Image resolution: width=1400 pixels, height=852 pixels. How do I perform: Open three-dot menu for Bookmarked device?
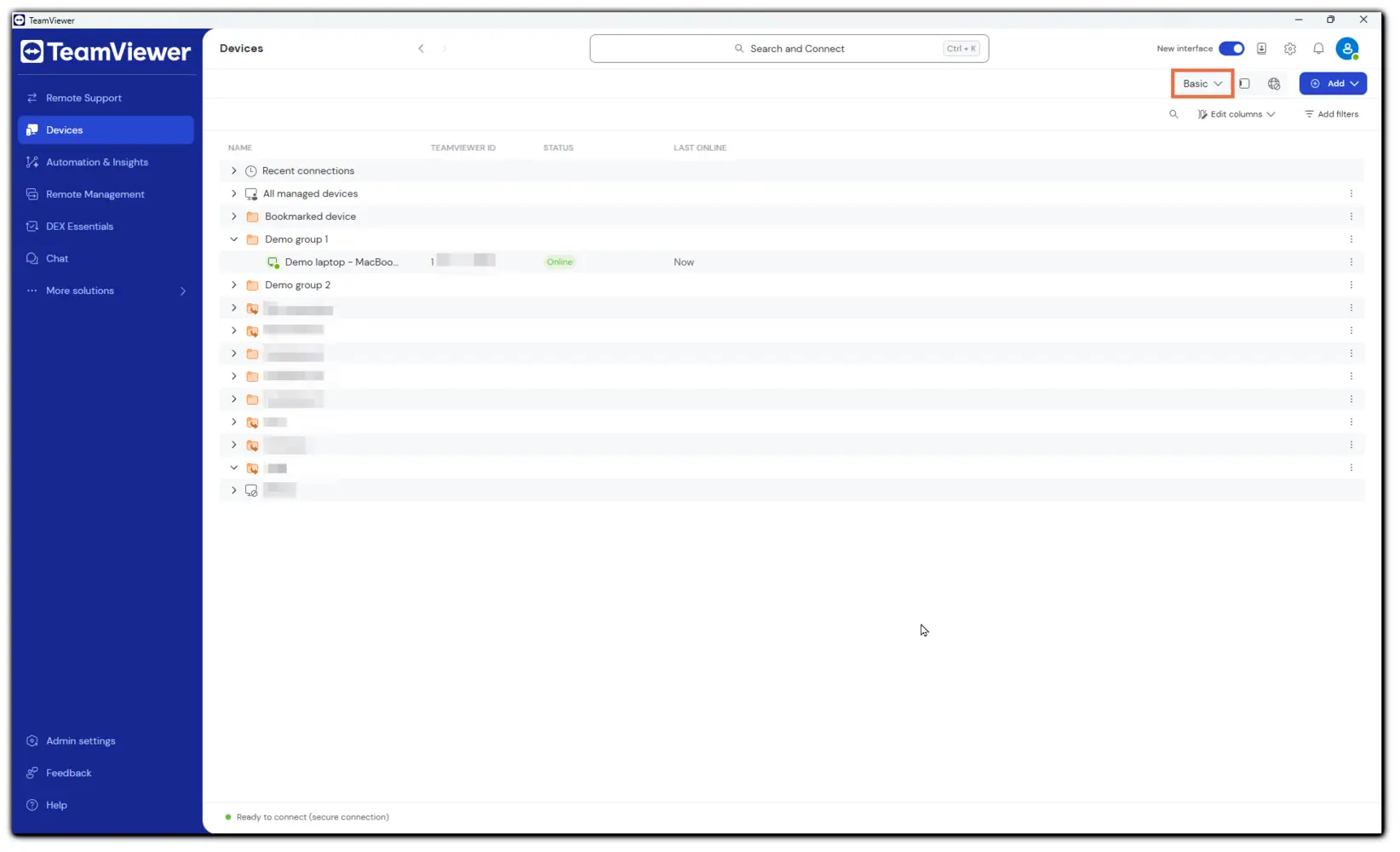1351,216
